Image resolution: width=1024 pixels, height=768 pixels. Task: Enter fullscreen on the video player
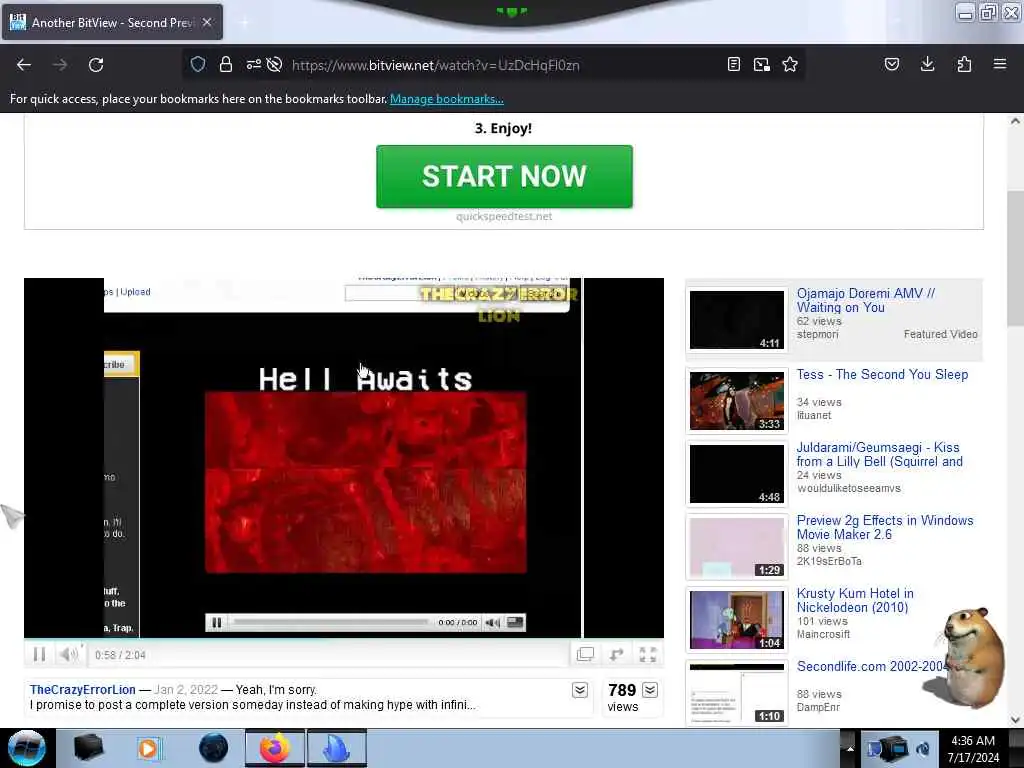648,654
